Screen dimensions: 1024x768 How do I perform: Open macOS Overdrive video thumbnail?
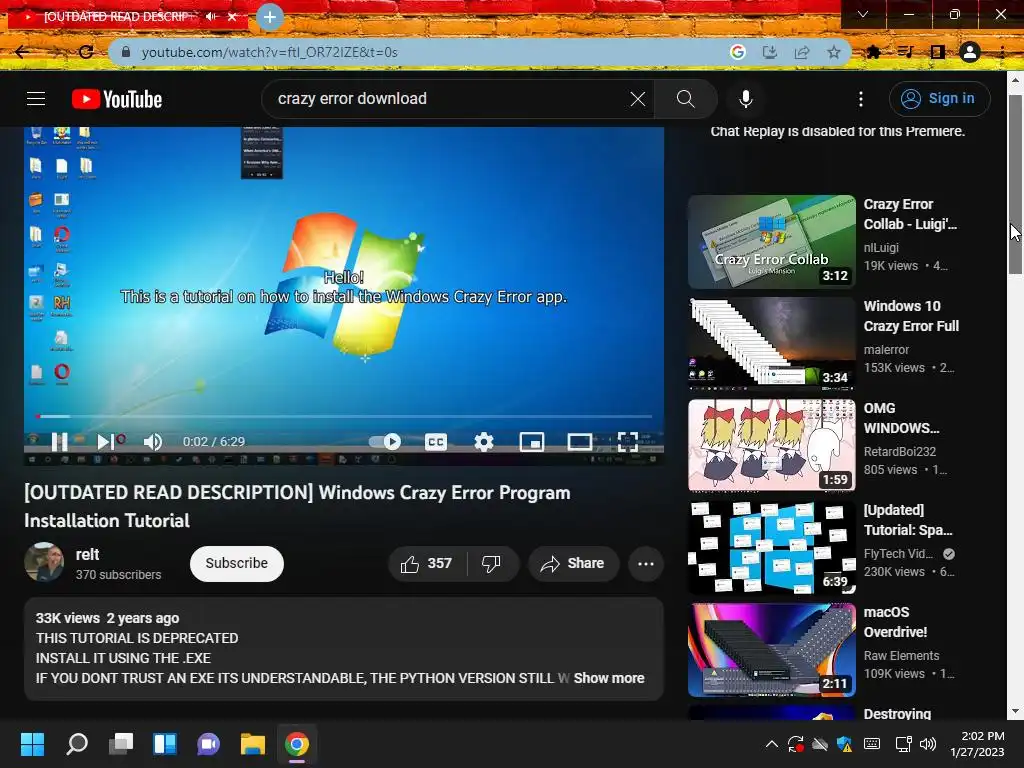[x=772, y=650]
